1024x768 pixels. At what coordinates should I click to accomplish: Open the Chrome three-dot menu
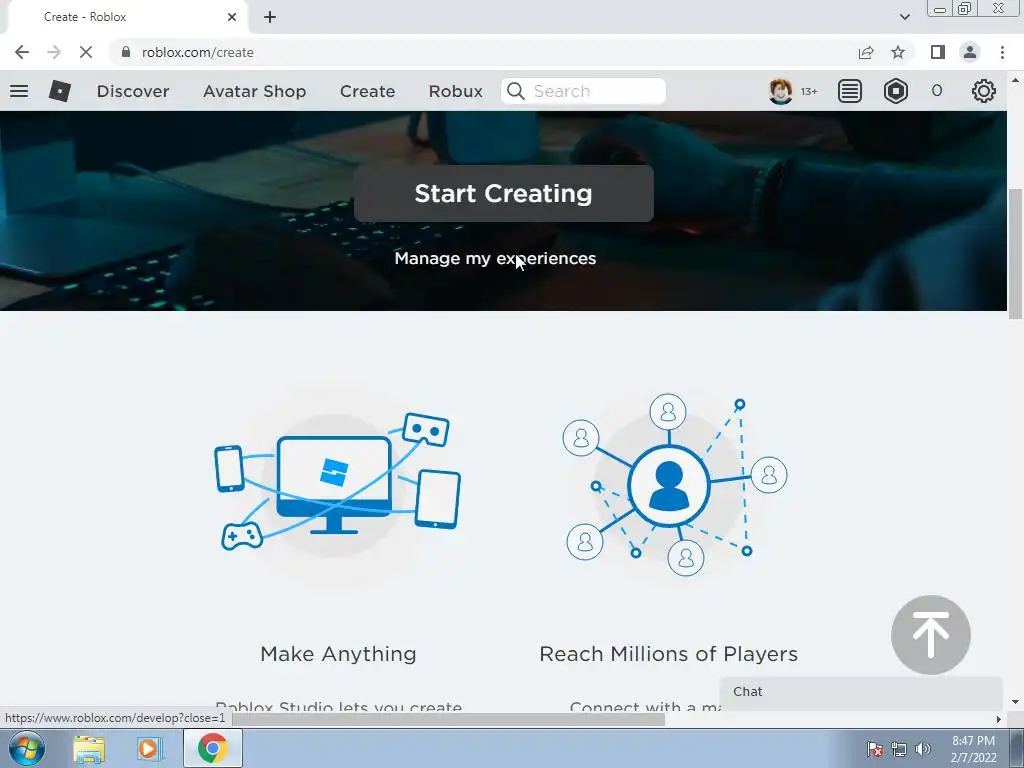(1002, 52)
